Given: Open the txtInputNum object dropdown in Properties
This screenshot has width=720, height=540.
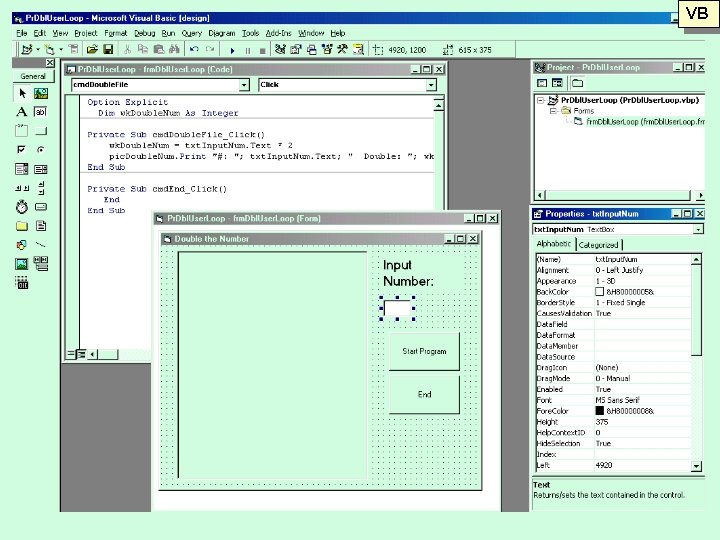Looking at the screenshot, I should tap(698, 229).
